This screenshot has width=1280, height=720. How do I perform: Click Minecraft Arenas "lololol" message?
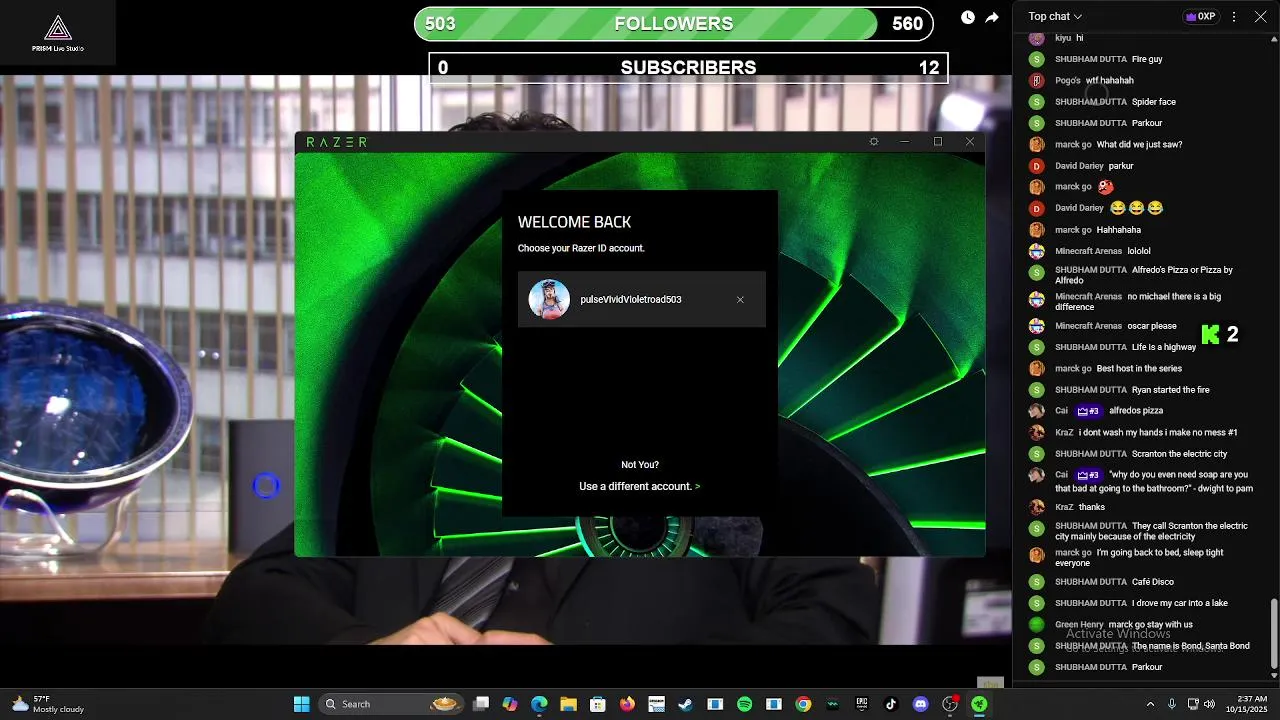[1139, 251]
